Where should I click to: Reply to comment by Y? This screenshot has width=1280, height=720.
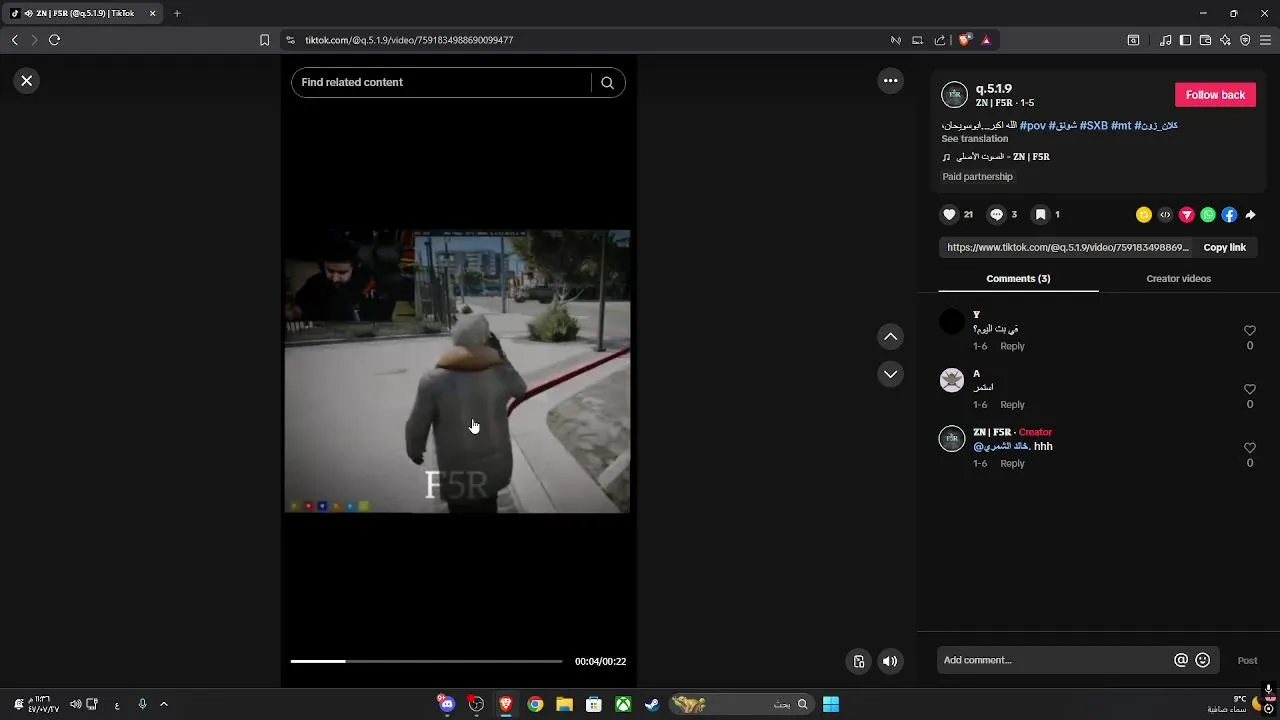point(1012,347)
